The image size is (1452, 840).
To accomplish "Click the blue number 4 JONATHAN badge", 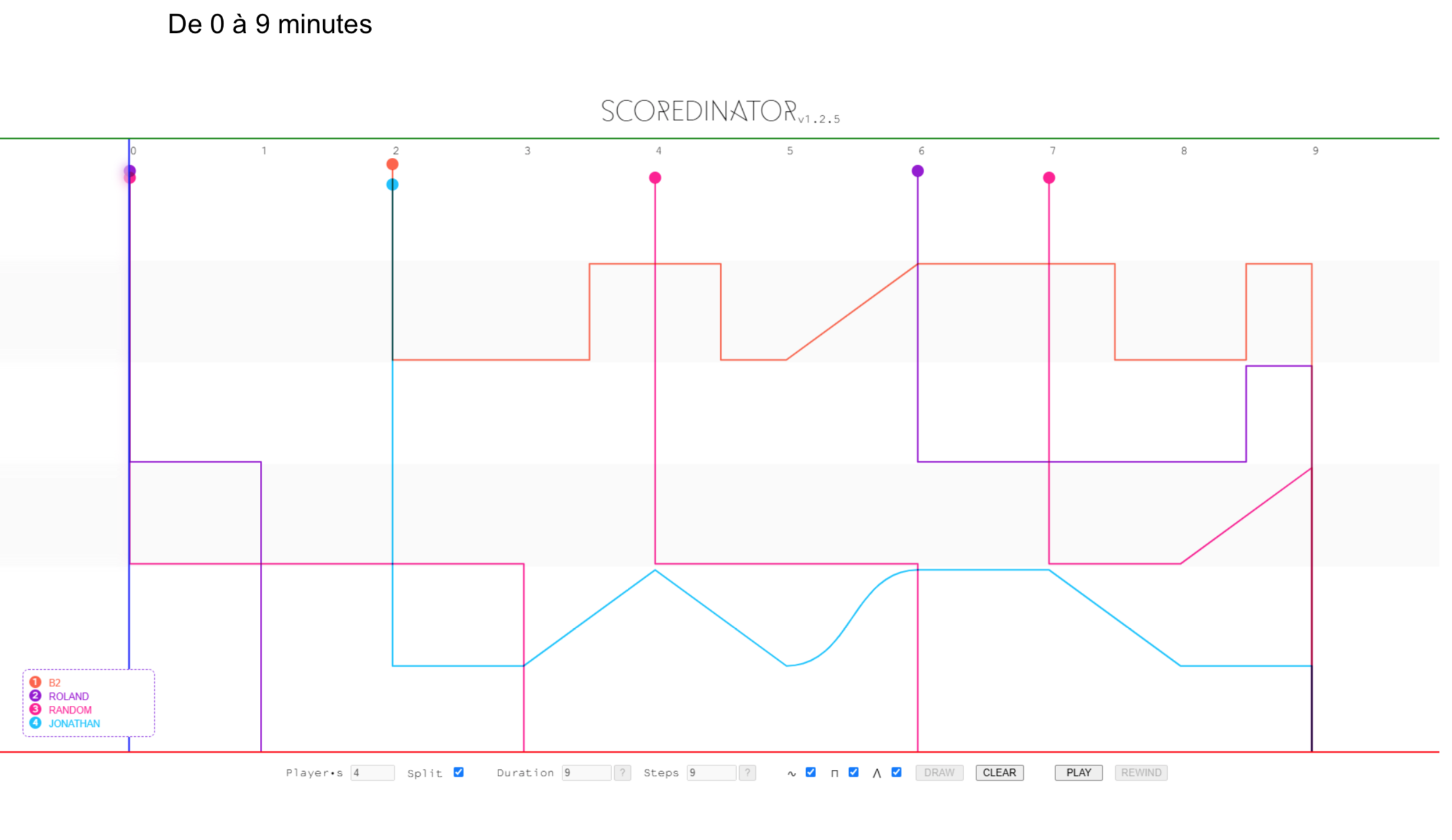I will tap(35, 723).
